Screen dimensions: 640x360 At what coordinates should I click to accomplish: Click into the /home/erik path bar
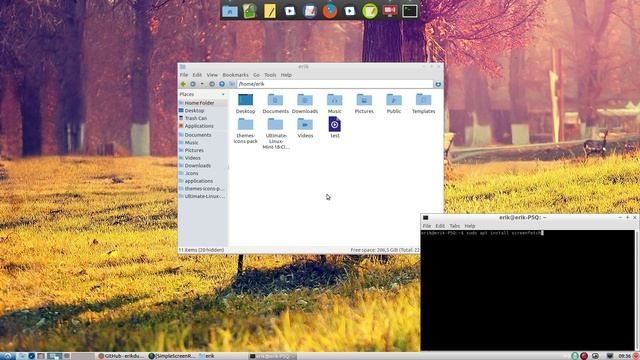[335, 84]
